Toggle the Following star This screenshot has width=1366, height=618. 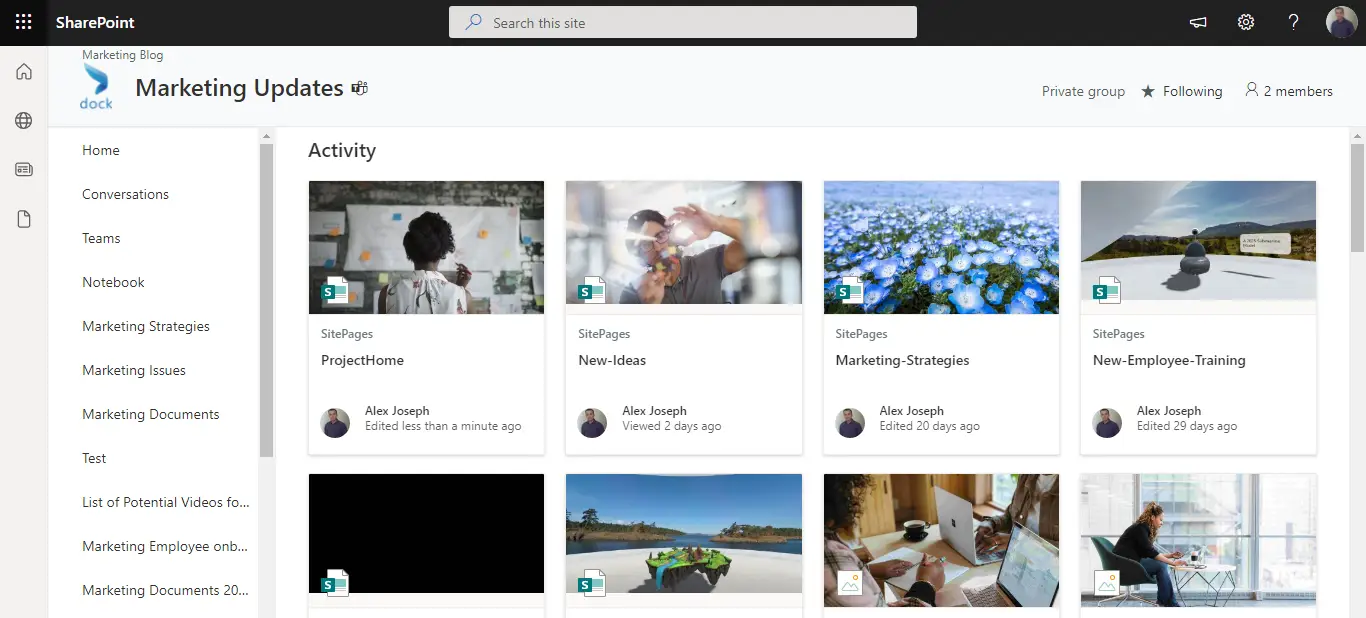click(x=1148, y=91)
